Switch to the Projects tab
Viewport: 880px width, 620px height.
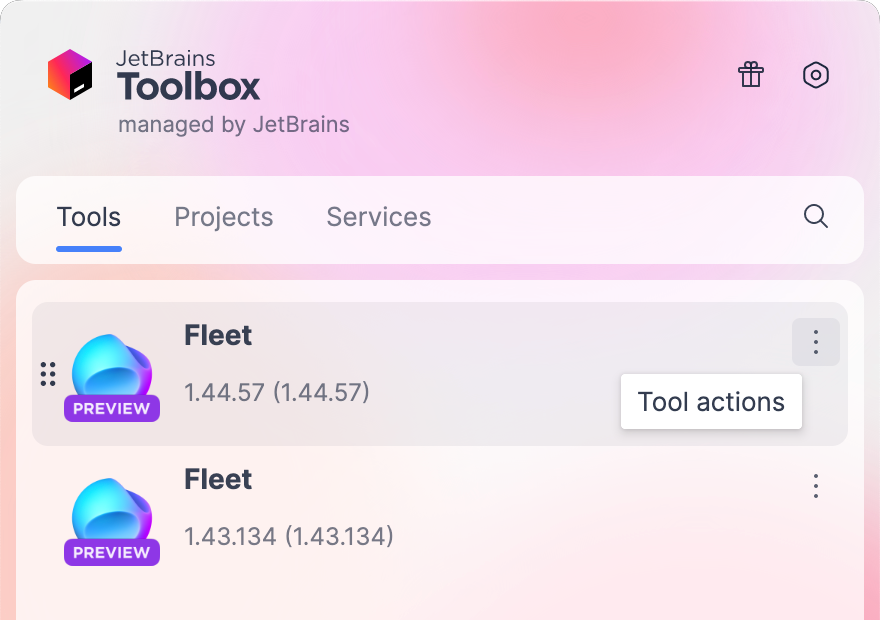coord(223,217)
